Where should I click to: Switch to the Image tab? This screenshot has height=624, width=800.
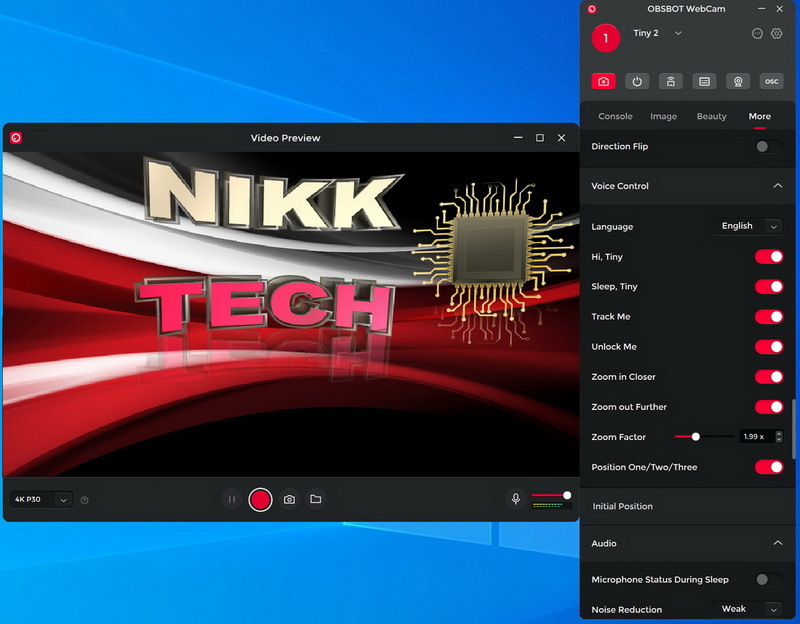(663, 116)
